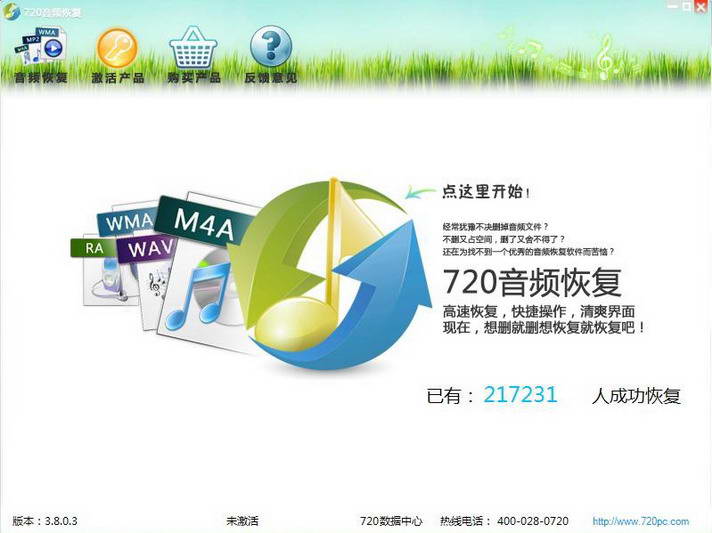The width and height of the screenshot is (712, 533).
Task: Click the large music note recovery logo
Action: tap(329, 272)
